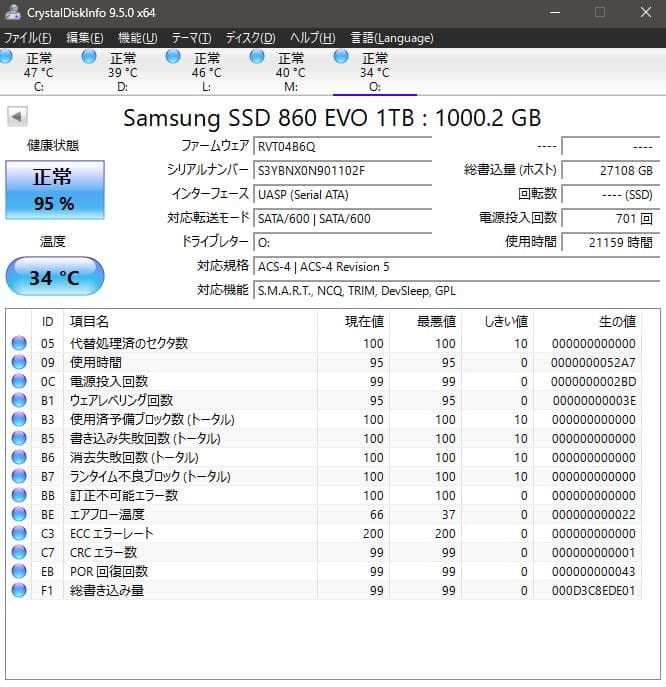The height and width of the screenshot is (687, 666).
Task: Click total host writes value 27108 GB
Action: click(611, 170)
